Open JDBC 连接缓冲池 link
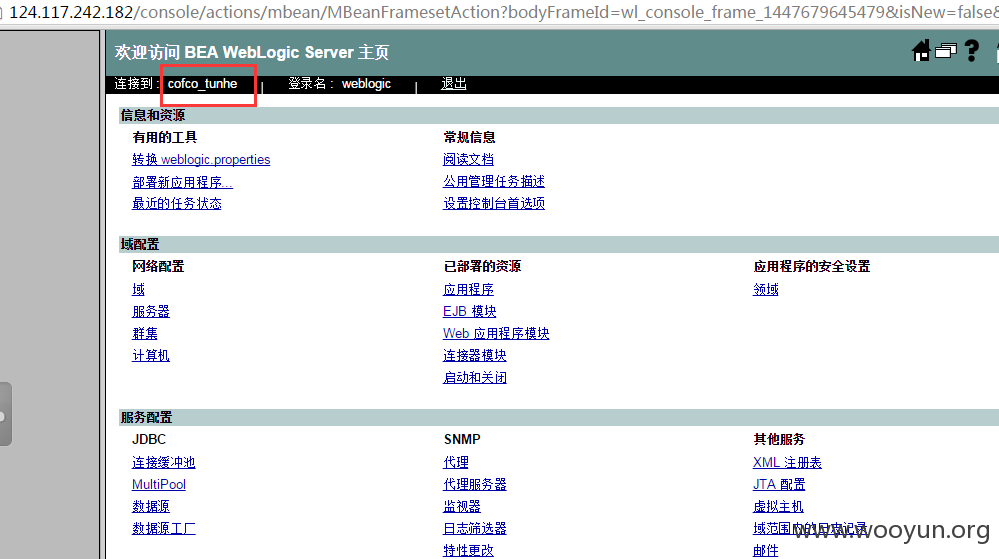 point(164,462)
